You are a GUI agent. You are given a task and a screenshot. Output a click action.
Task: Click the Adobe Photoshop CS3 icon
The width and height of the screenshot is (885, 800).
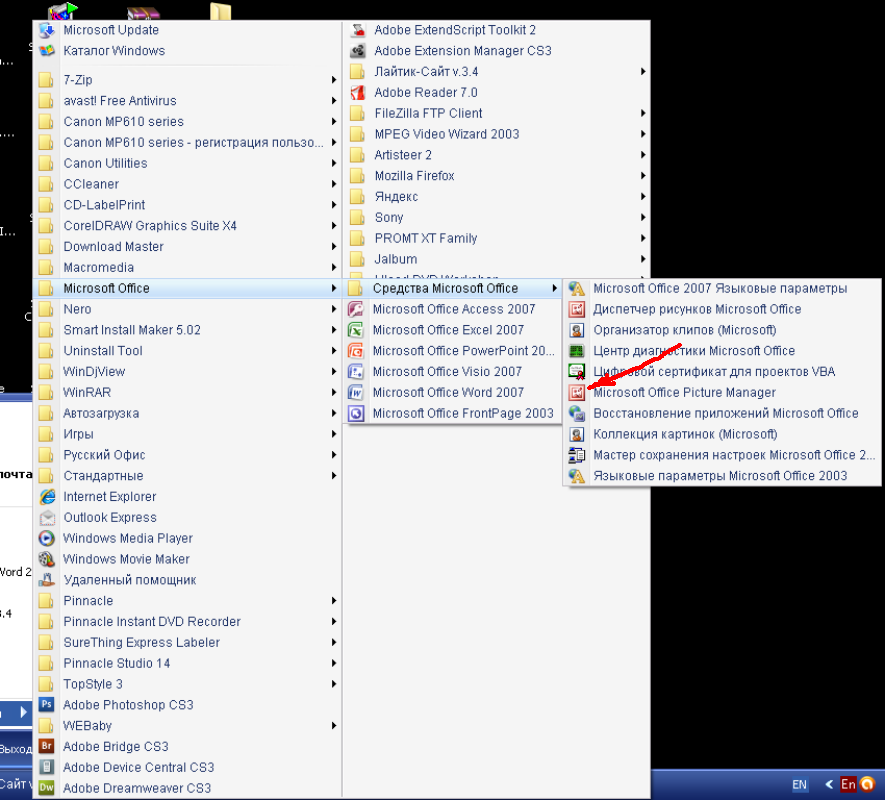47,705
